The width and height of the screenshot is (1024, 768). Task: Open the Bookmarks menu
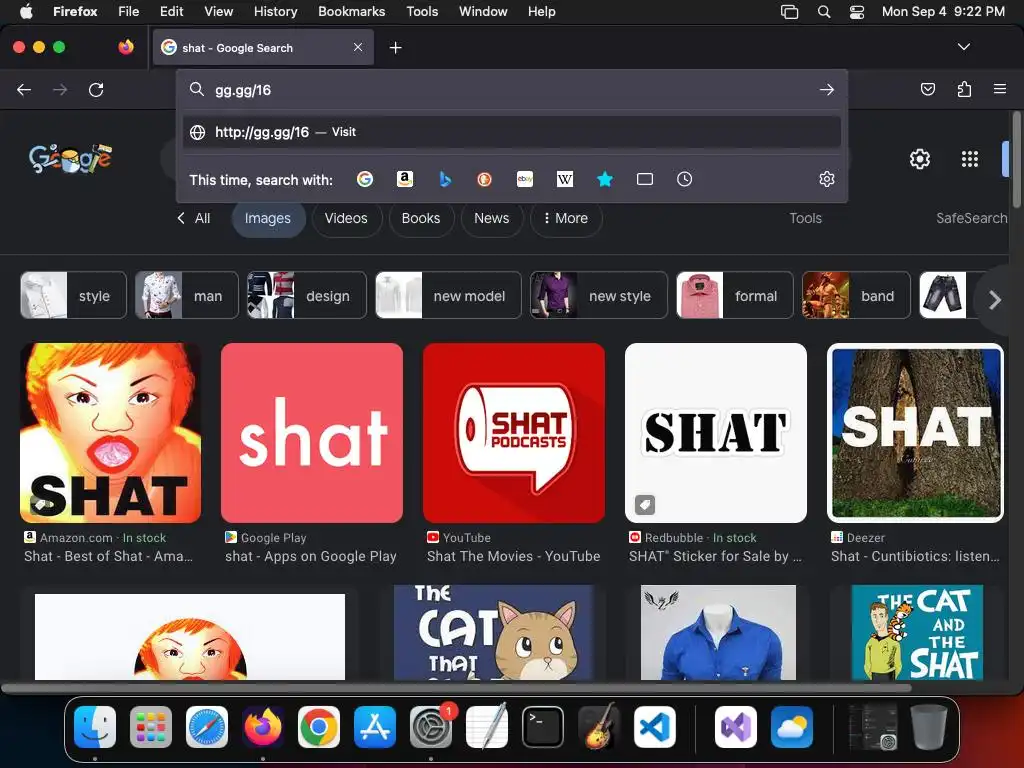tap(351, 12)
